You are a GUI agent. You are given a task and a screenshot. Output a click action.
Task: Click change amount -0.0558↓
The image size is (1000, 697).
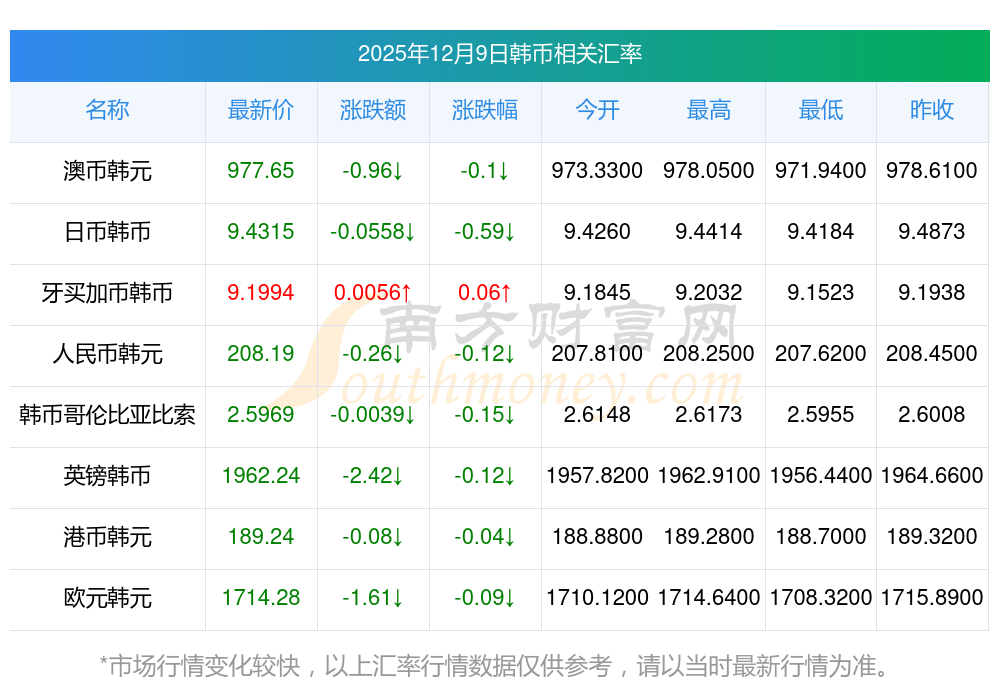[373, 231]
